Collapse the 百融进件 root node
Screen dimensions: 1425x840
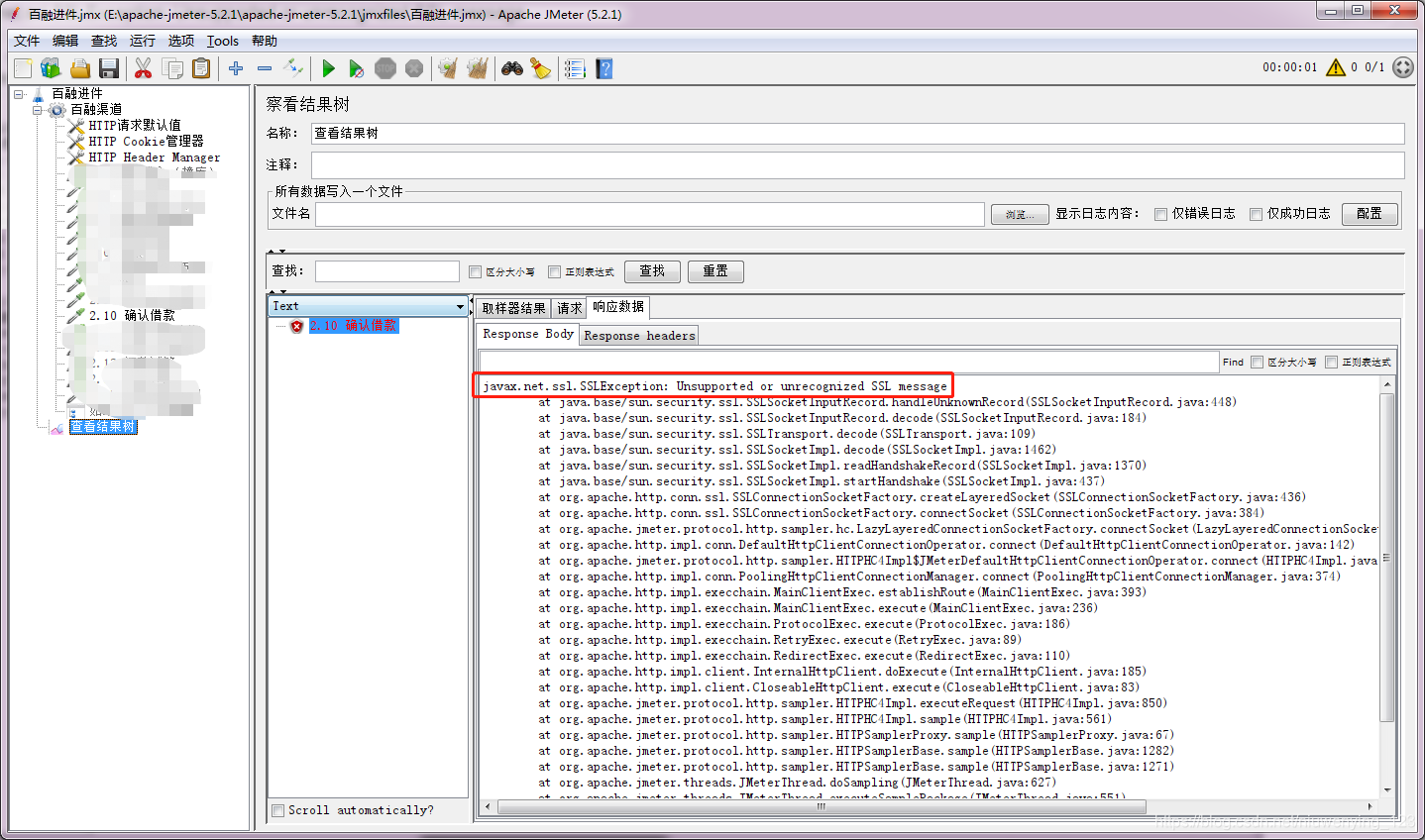click(x=19, y=92)
